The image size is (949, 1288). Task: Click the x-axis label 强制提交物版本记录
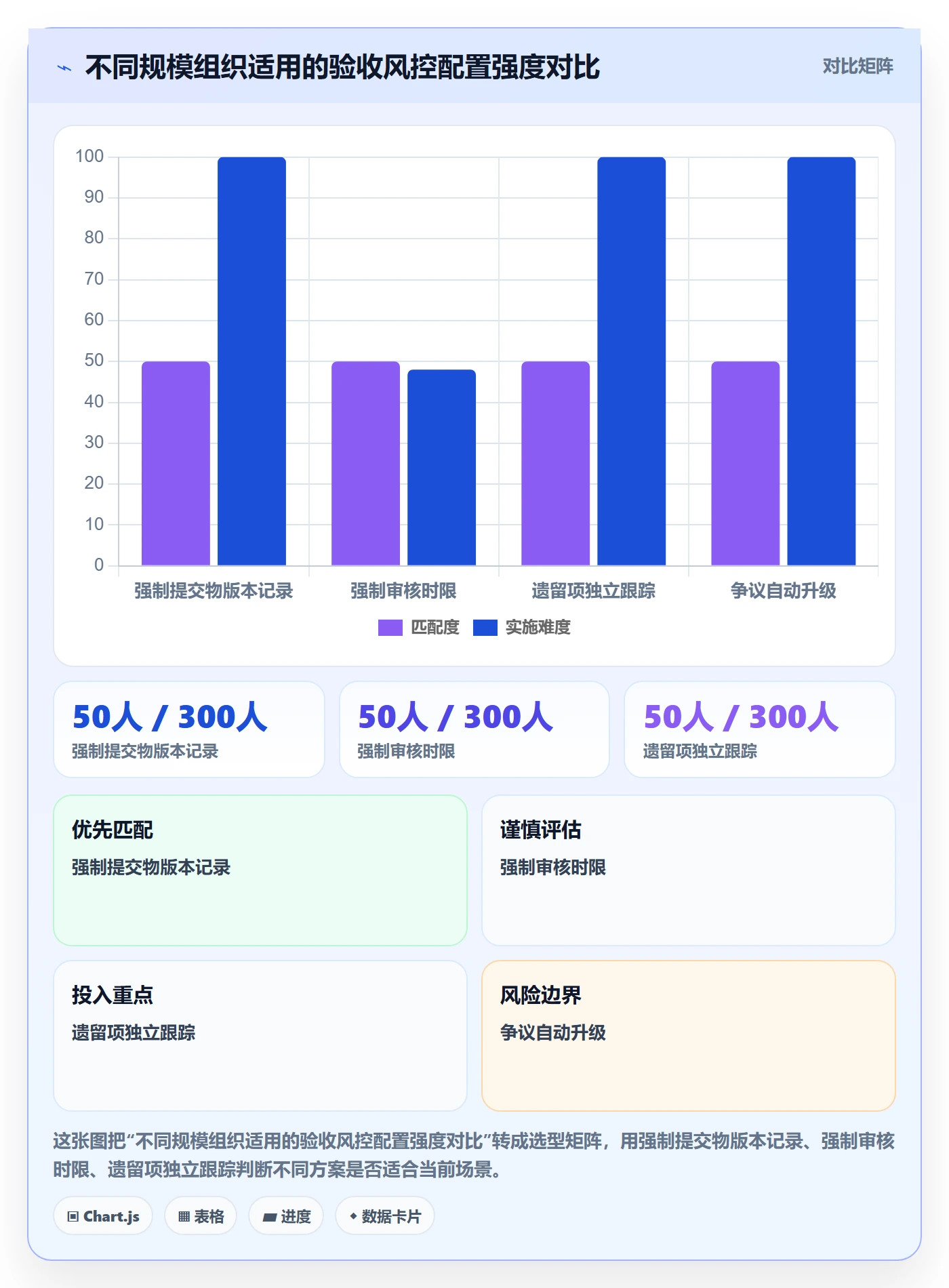(x=214, y=591)
